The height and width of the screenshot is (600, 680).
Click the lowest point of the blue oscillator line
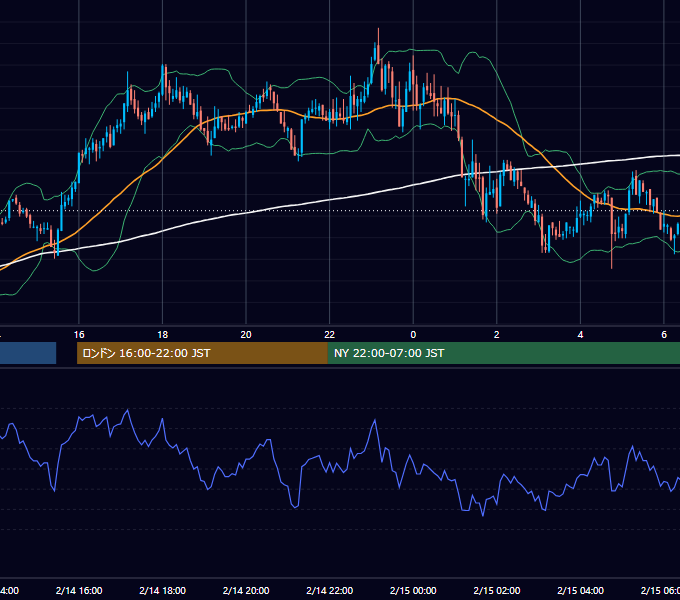pyautogui.click(x=483, y=515)
